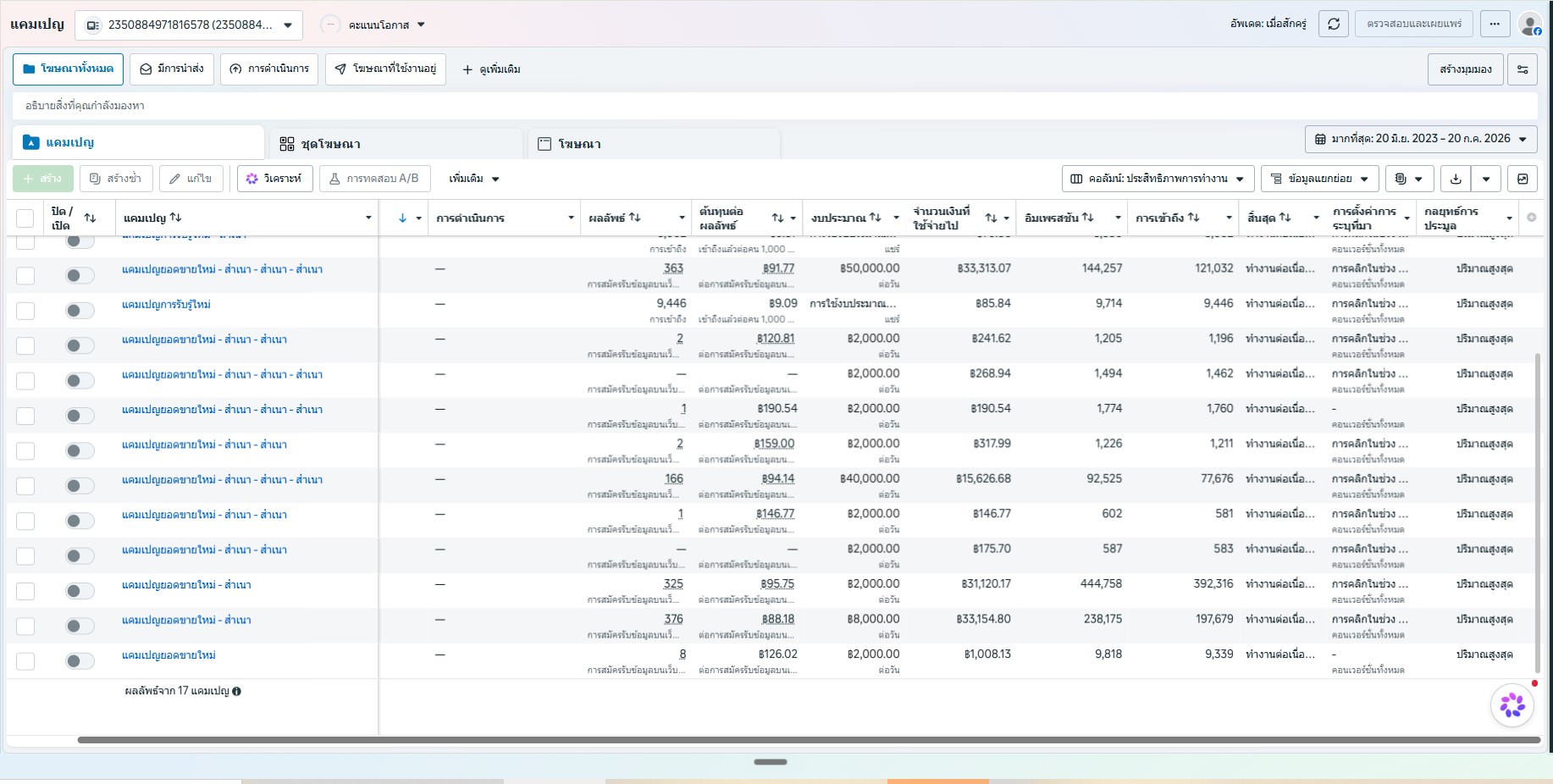Open the reports icon with dropdown arrow
Viewport: 1553px width, 784px height.
pyautogui.click(x=1409, y=179)
